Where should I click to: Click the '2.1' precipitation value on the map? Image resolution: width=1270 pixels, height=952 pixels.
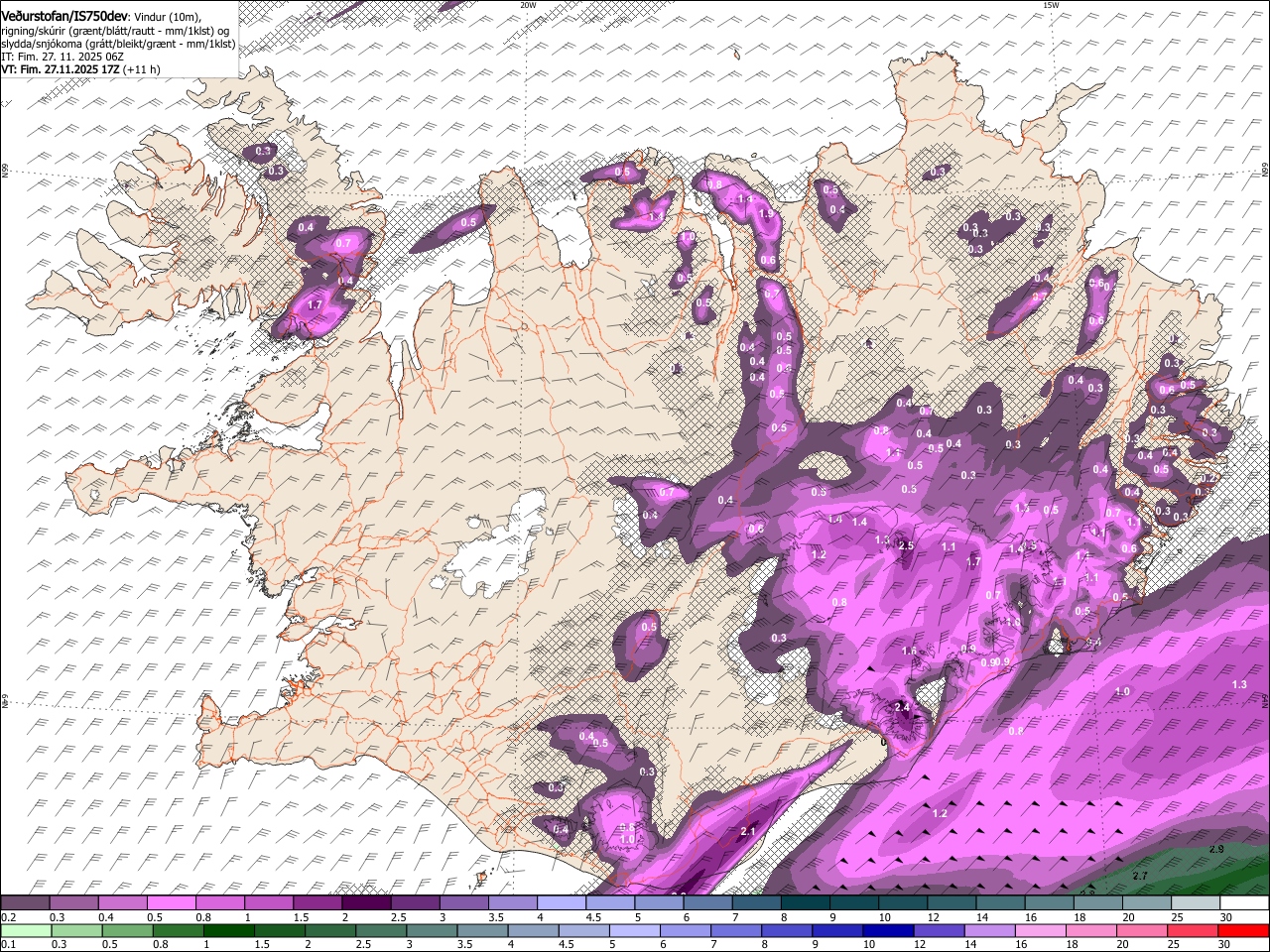click(x=749, y=831)
